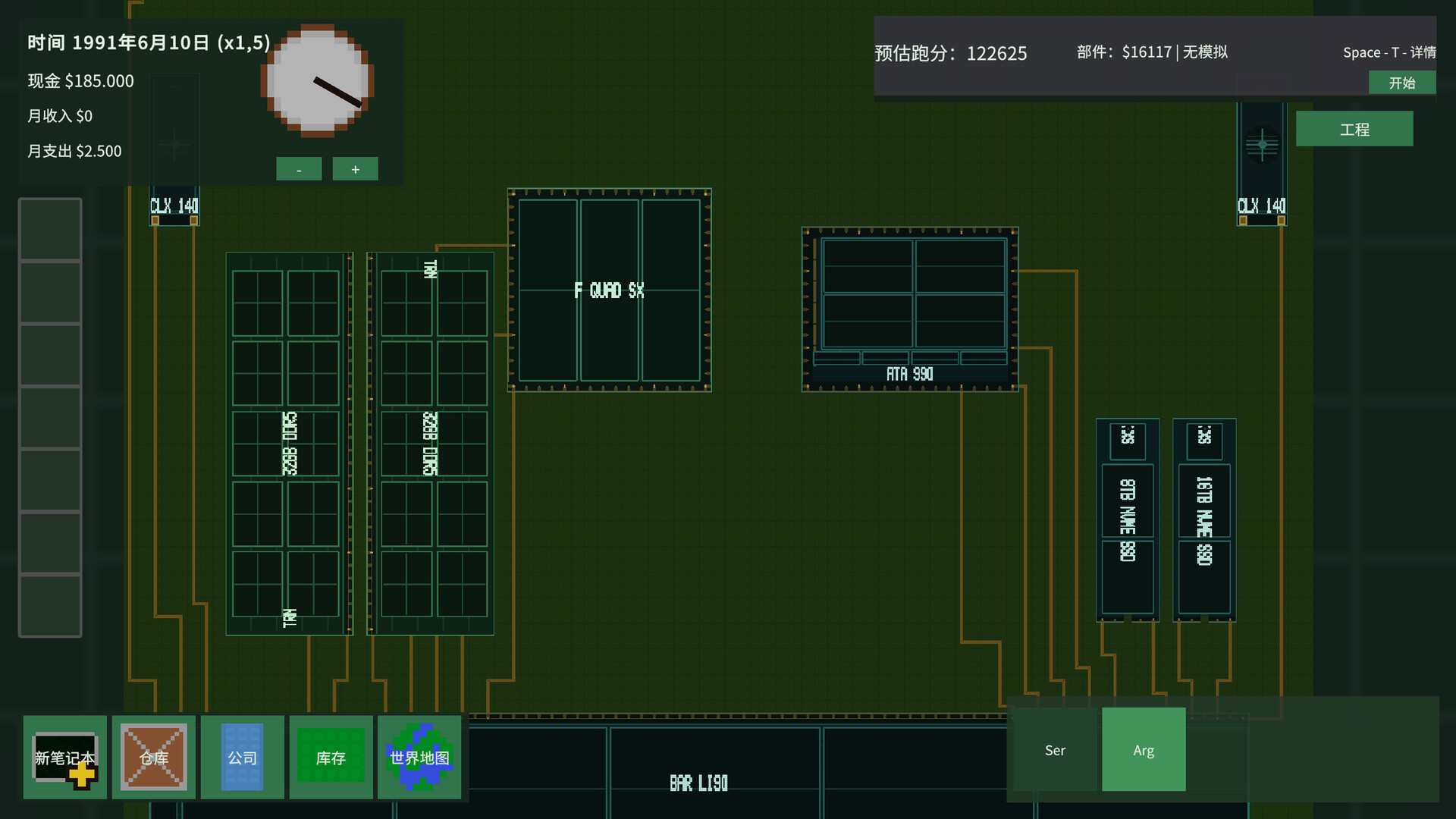Select the left CLX 140 component
Screen dimensions: 1456x819
[174, 149]
